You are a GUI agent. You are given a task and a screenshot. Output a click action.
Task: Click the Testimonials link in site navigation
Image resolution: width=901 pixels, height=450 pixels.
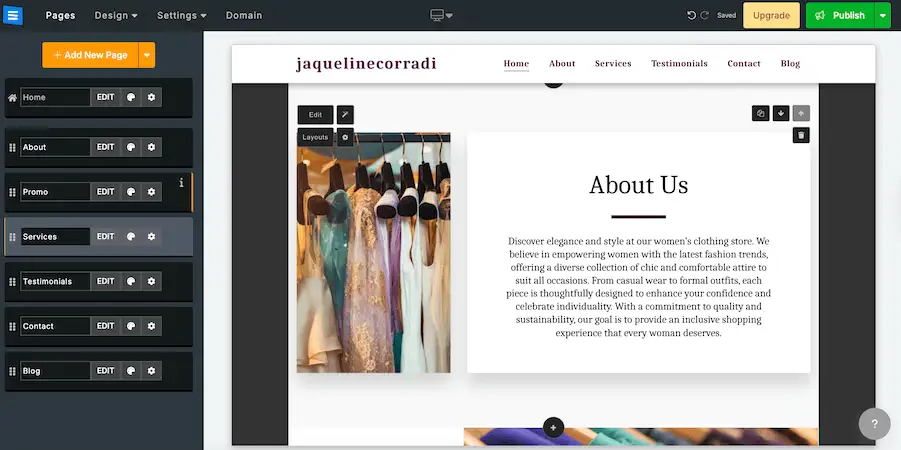tap(679, 64)
